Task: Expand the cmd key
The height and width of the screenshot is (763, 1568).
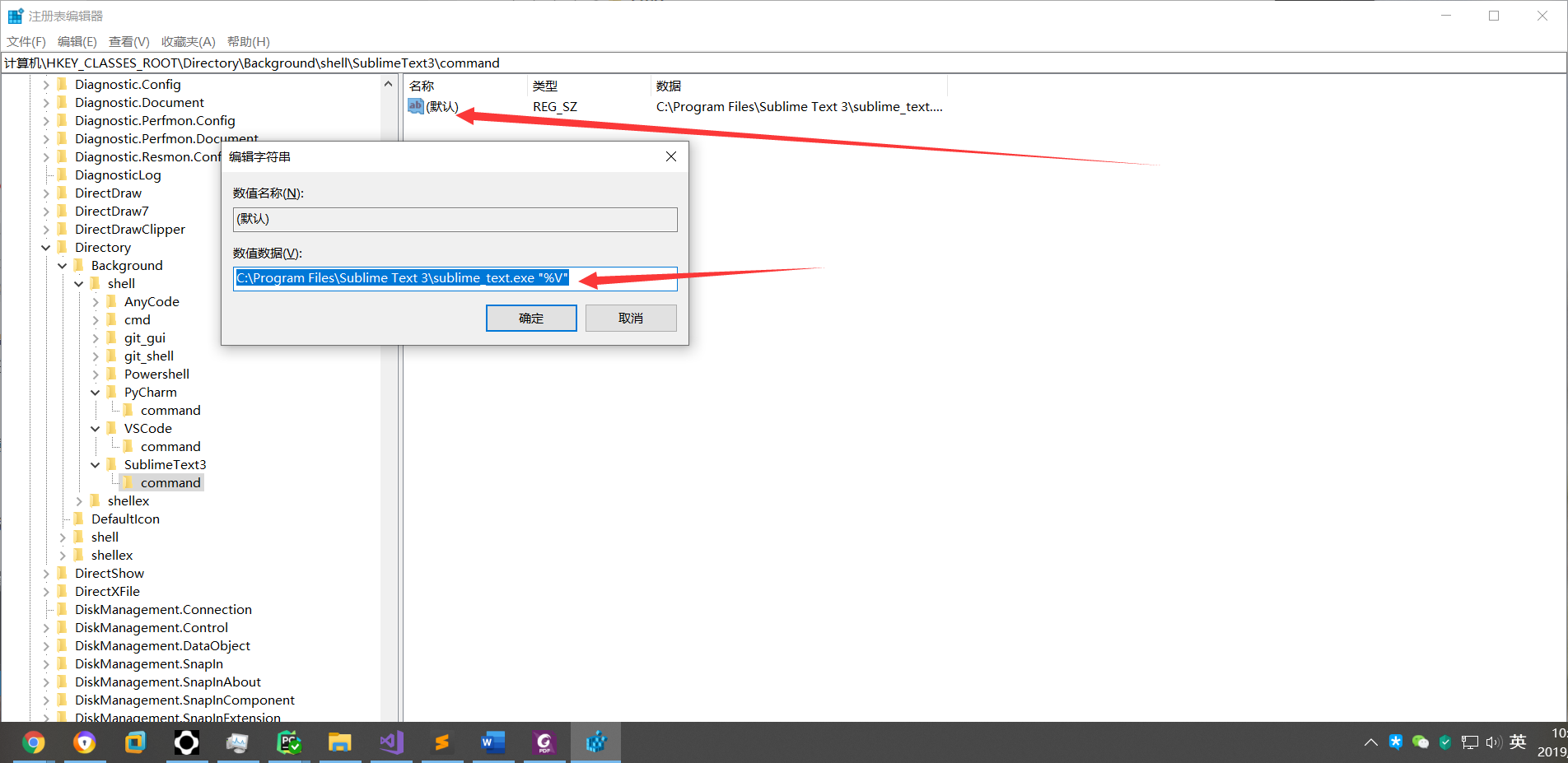Action: pos(96,320)
